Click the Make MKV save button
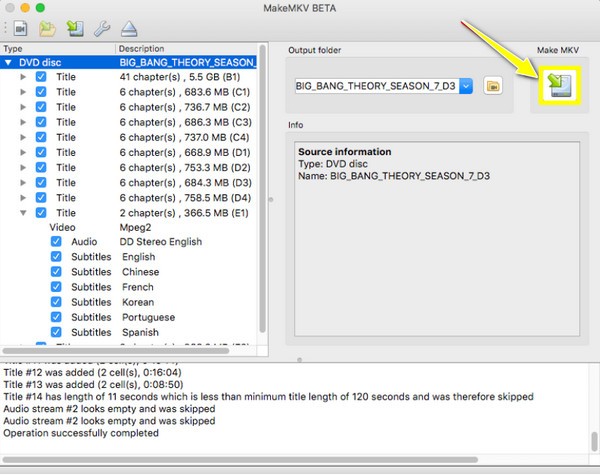The height and width of the screenshot is (474, 600). [x=559, y=85]
